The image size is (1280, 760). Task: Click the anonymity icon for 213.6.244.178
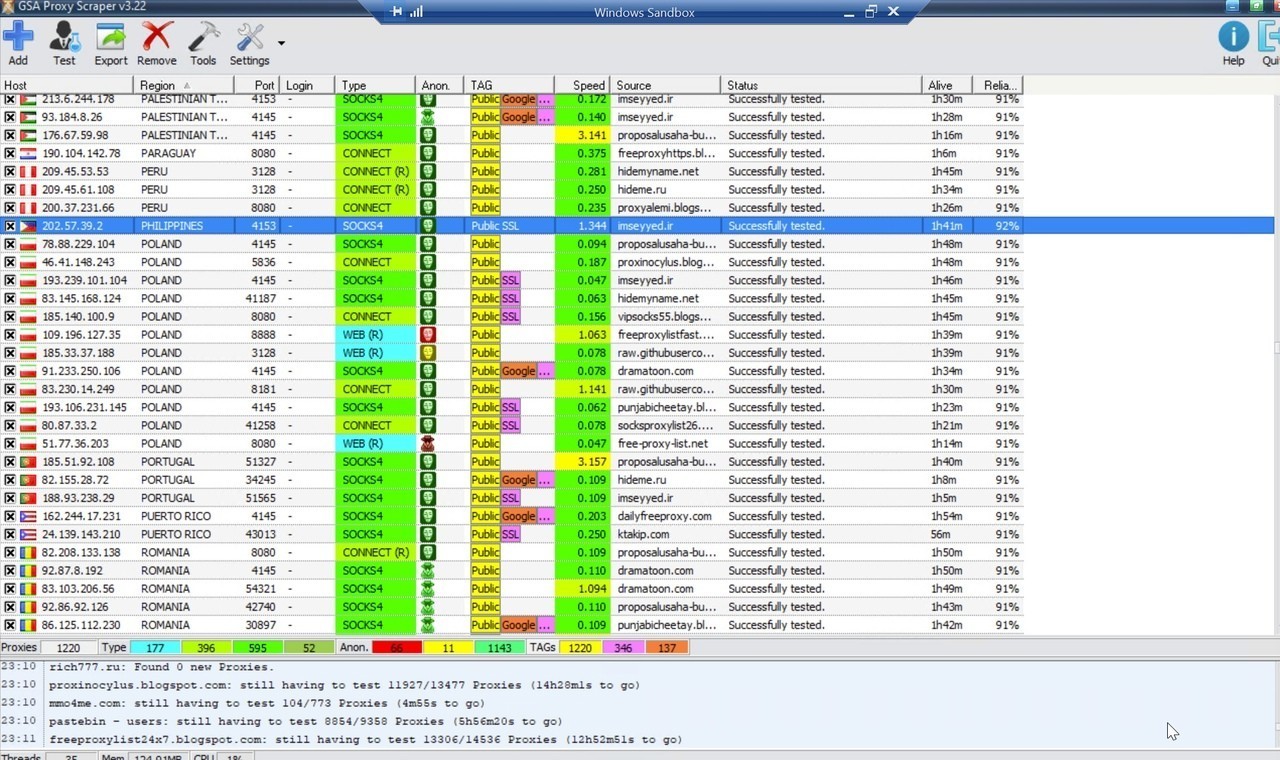(428, 99)
